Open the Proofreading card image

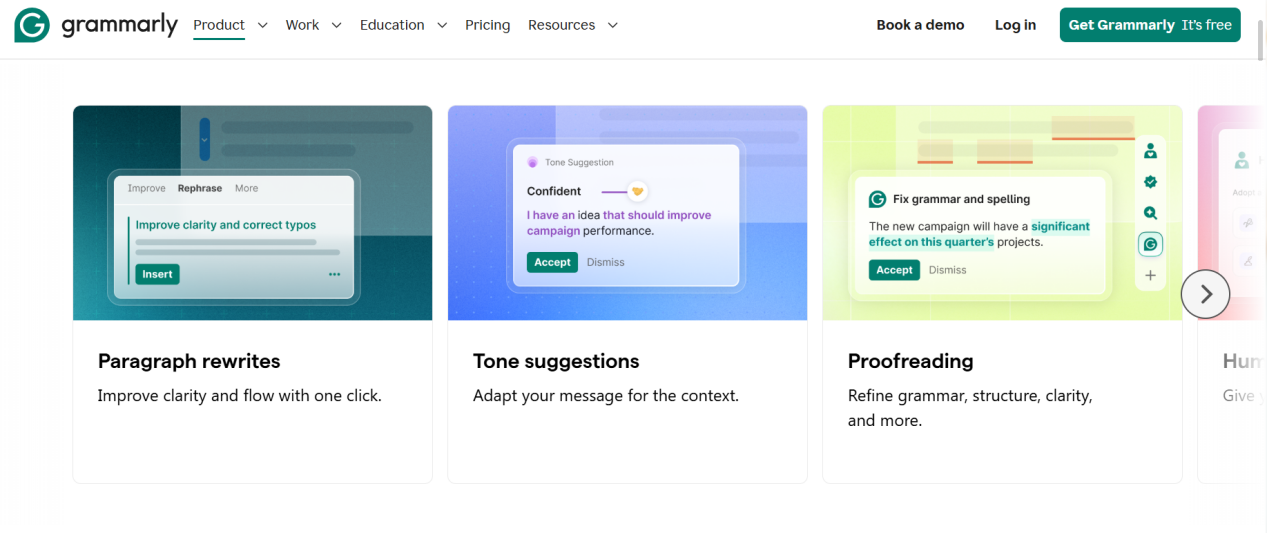coord(1002,213)
